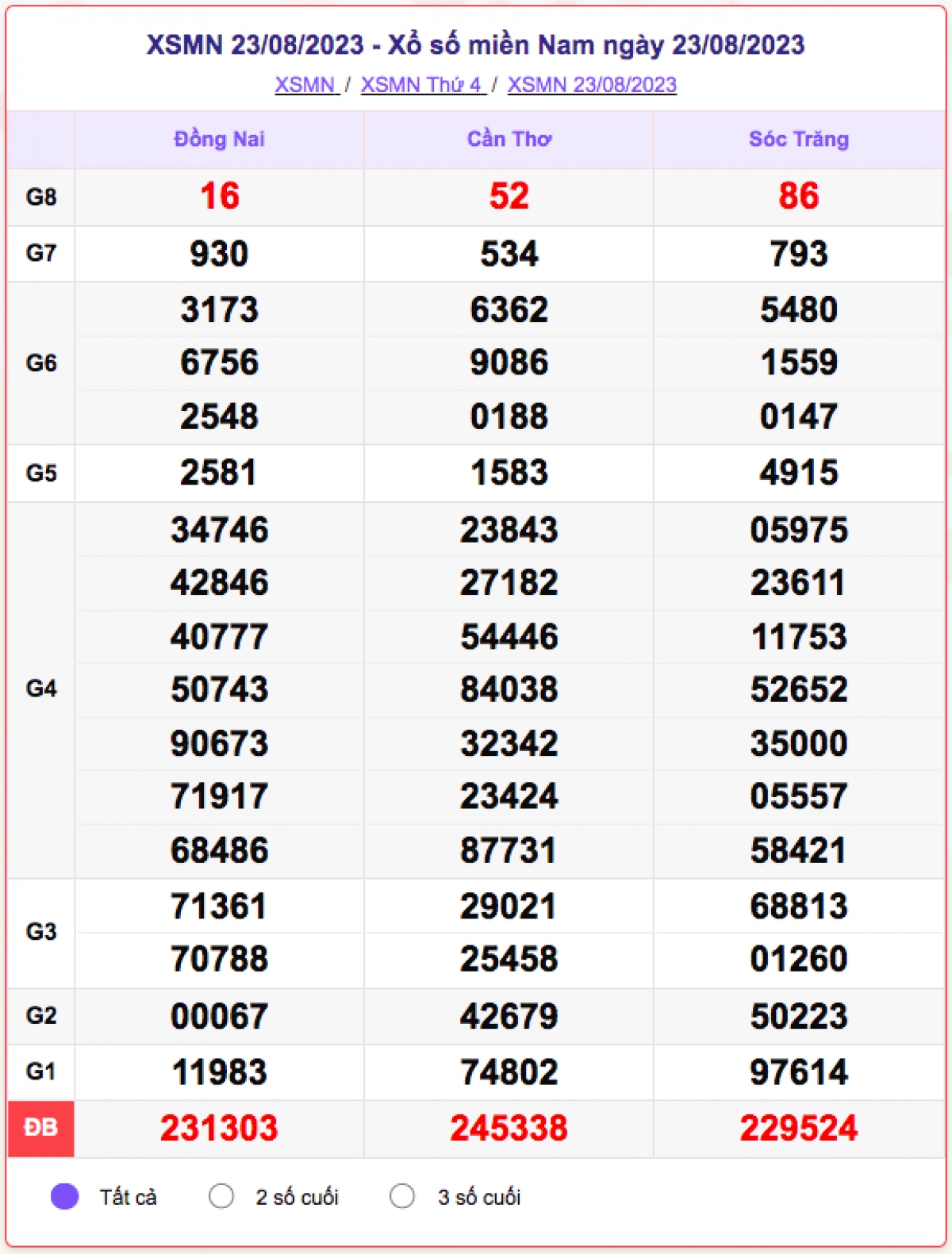Click the G4 number 58421

tap(799, 851)
